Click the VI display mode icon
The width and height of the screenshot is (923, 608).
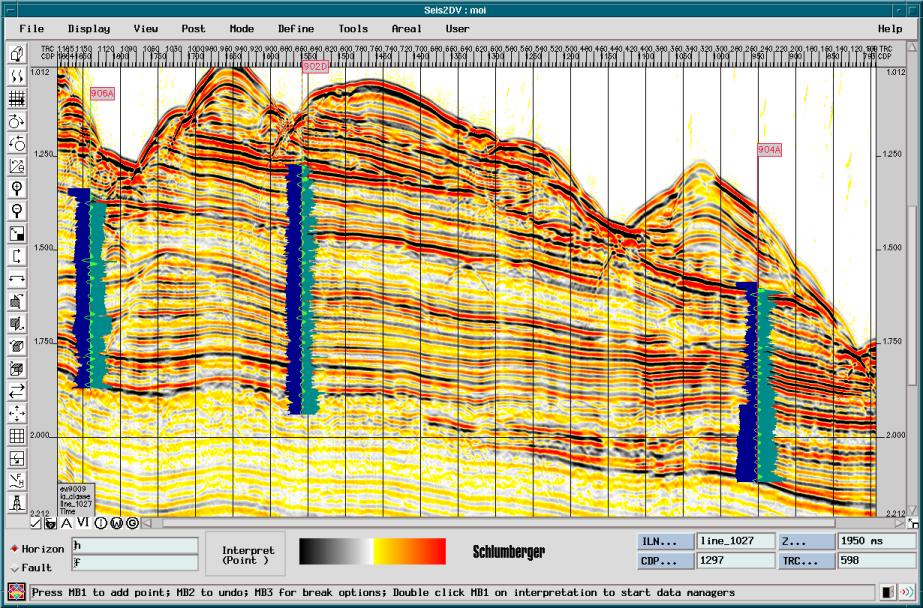(83, 523)
